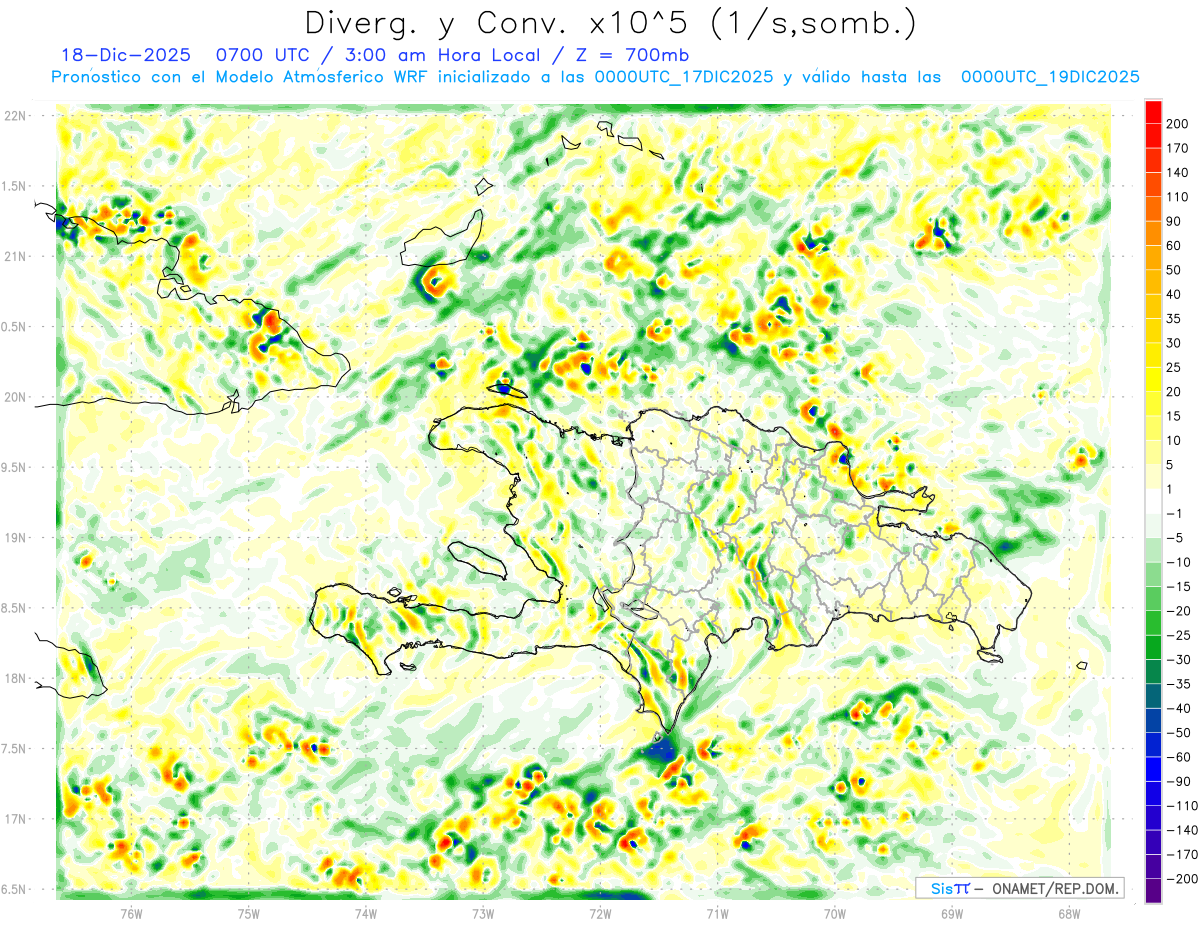Click the color scale value '-170'
The image size is (1200, 927).
coord(1181,854)
